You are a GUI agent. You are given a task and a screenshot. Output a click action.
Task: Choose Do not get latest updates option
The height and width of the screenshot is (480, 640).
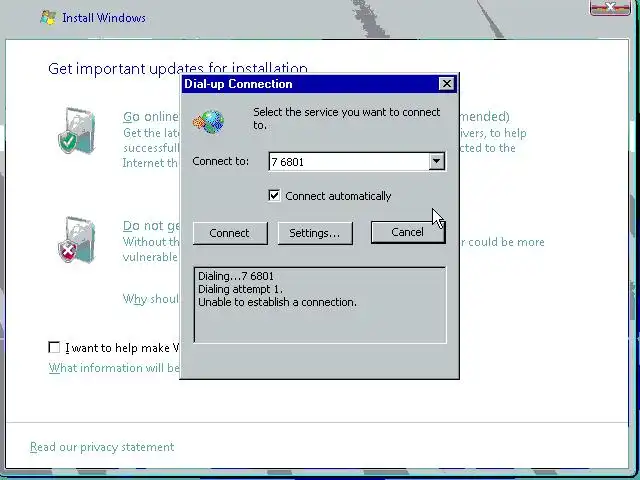[x=151, y=226]
